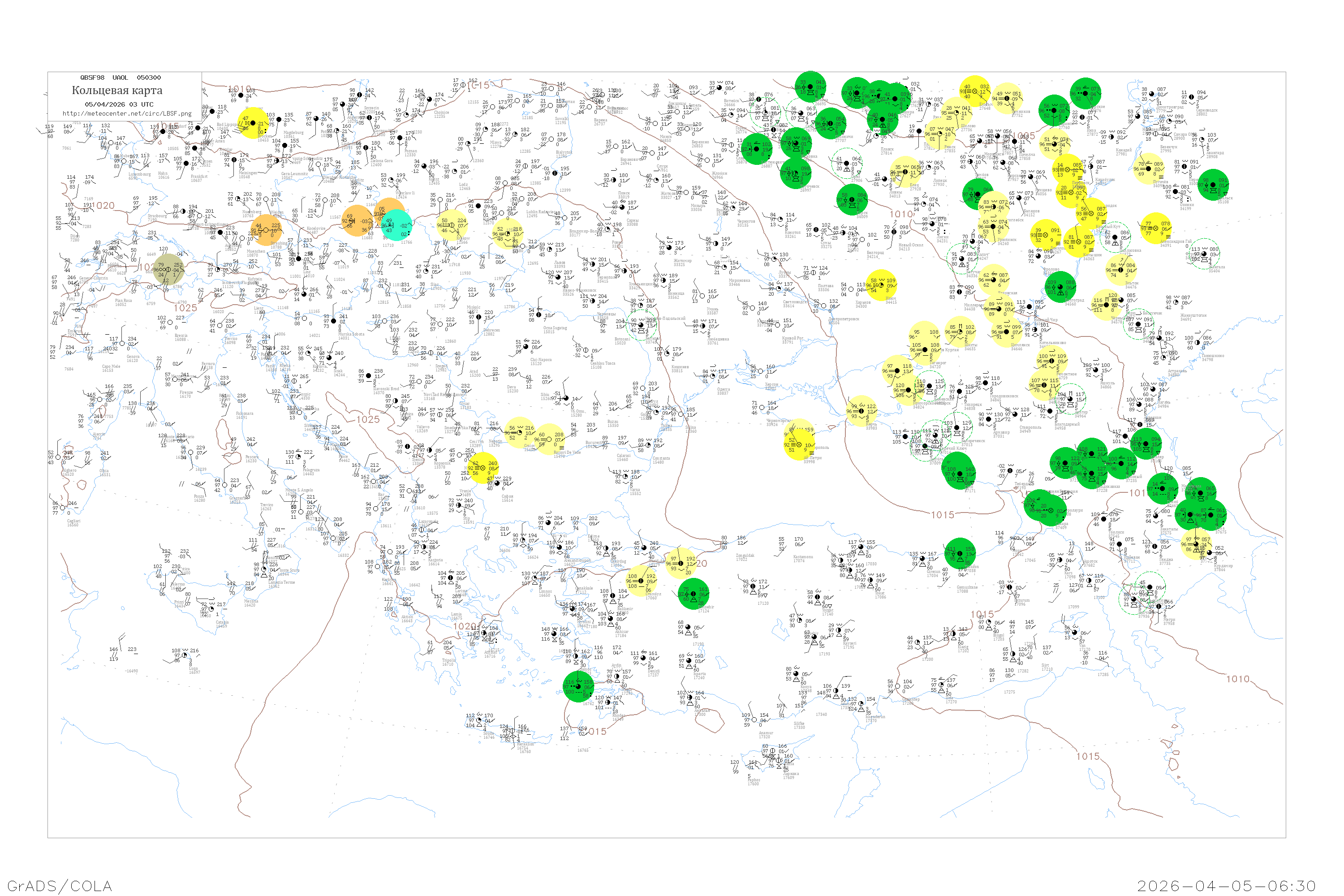The height and width of the screenshot is (896, 1344).
Task: Click the orange circle above Straubing label
Action: pos(266,230)
